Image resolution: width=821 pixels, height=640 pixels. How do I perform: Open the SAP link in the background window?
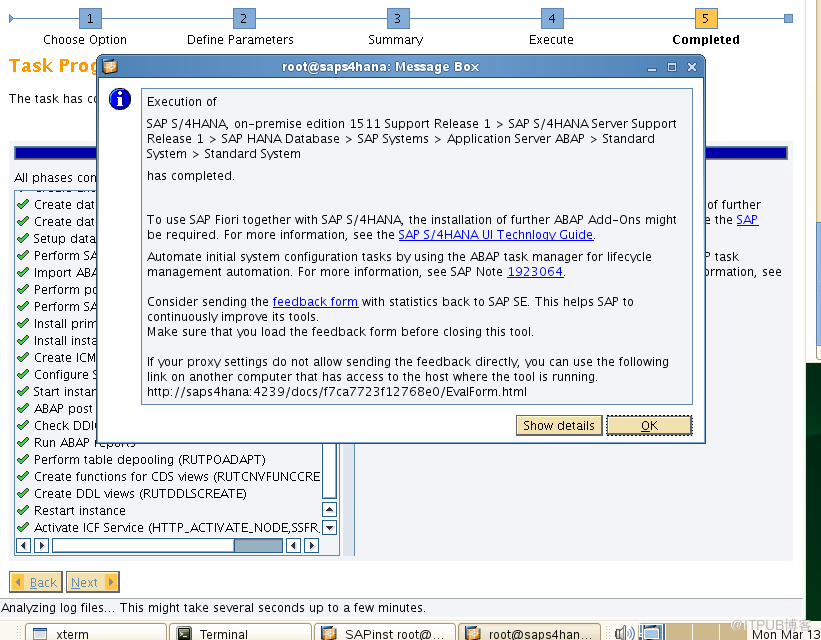(747, 219)
